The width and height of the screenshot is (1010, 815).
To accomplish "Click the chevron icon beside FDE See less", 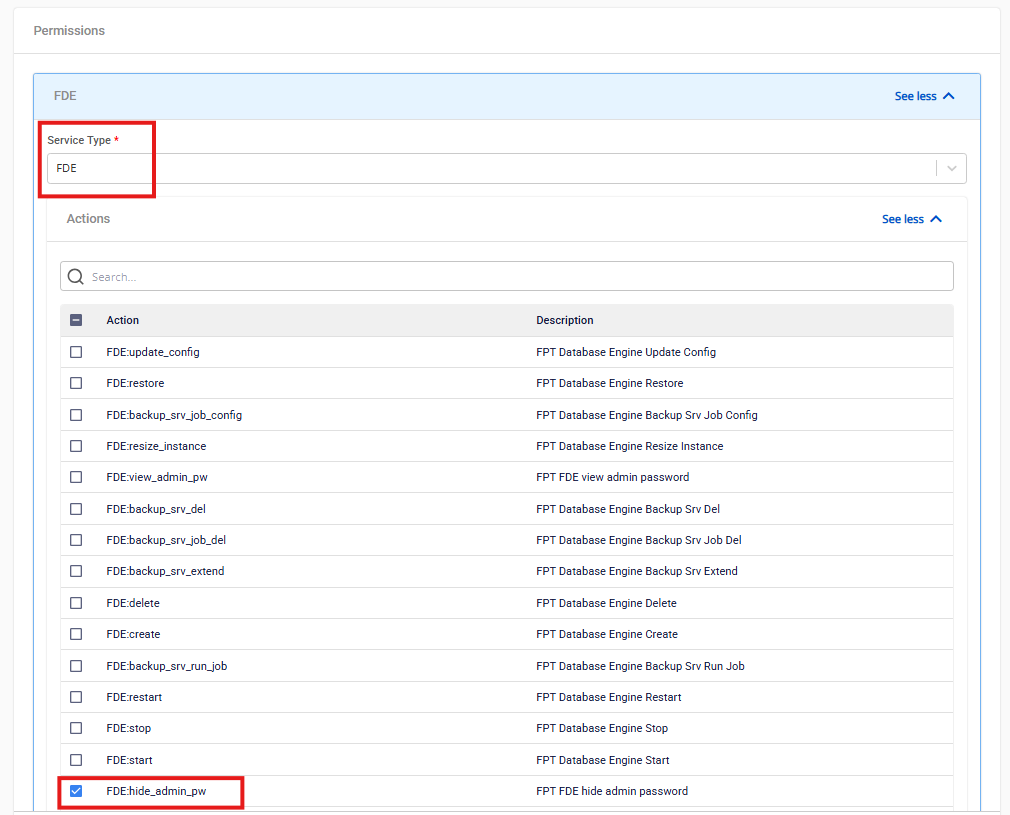I will (948, 96).
